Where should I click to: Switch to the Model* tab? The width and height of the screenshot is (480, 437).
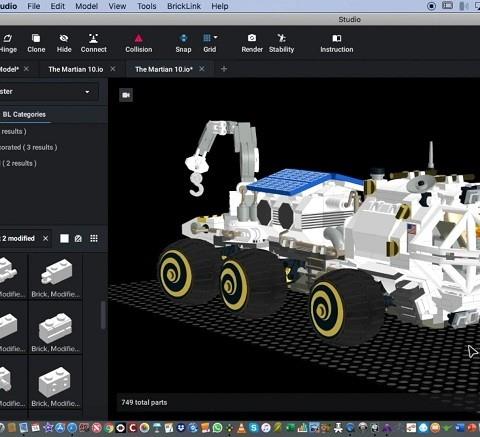tap(9, 69)
